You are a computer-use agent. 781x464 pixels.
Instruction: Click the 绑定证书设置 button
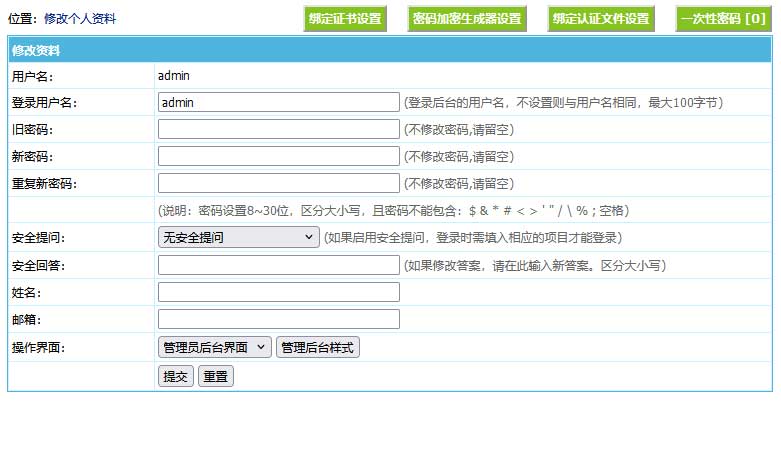point(345,19)
